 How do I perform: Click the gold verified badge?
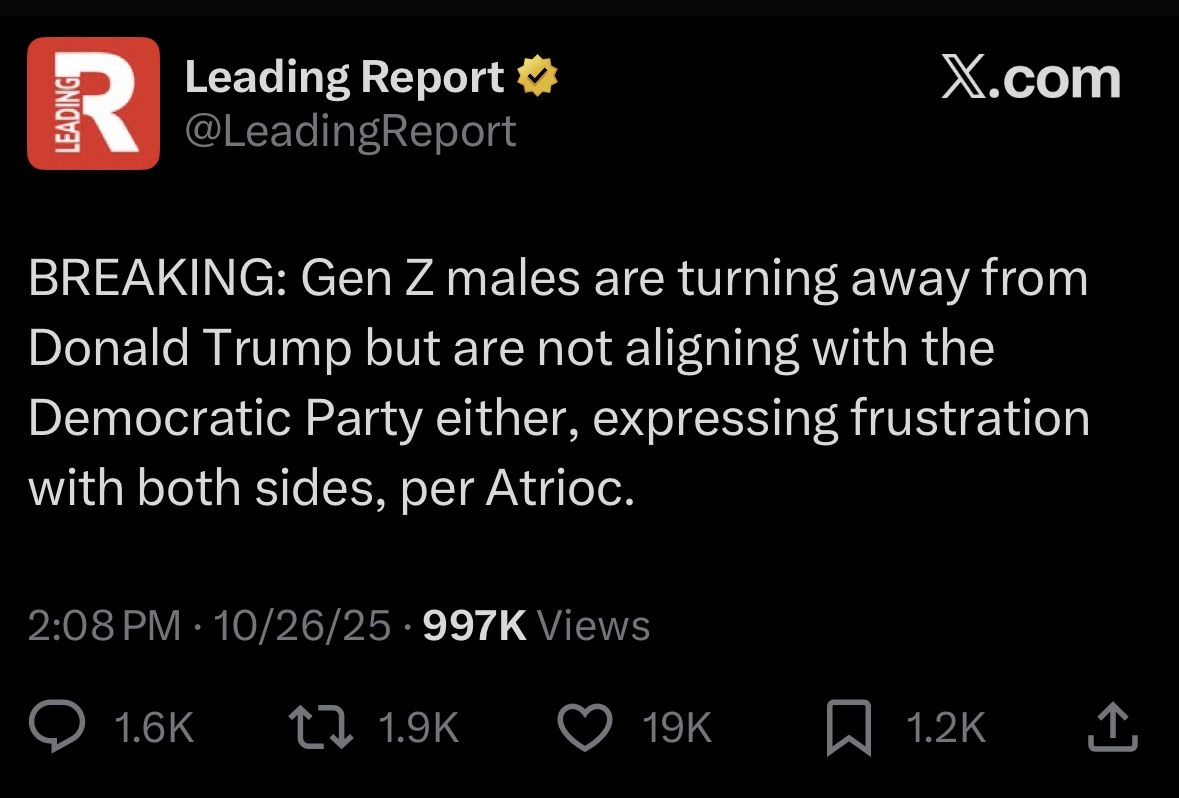(537, 78)
